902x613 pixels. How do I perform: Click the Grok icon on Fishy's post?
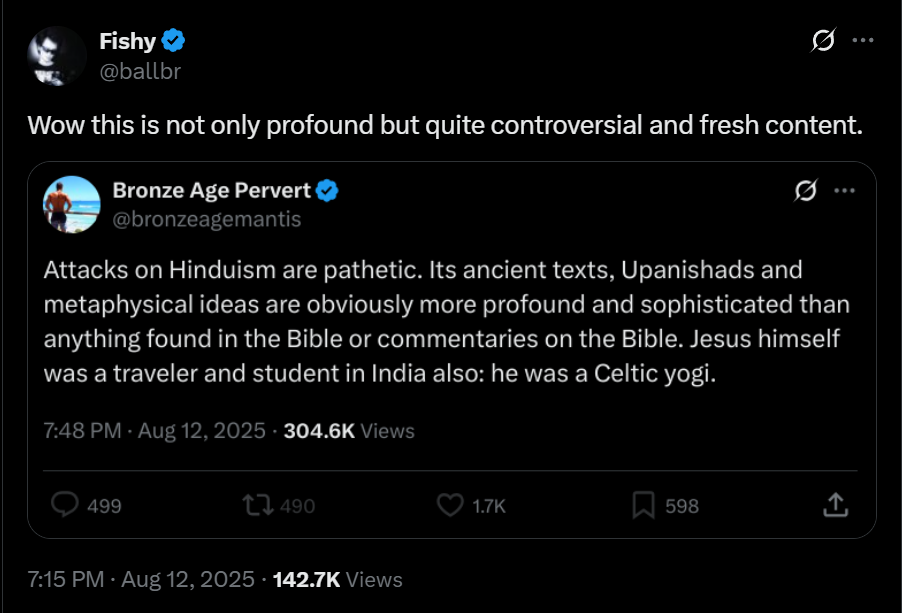point(822,41)
